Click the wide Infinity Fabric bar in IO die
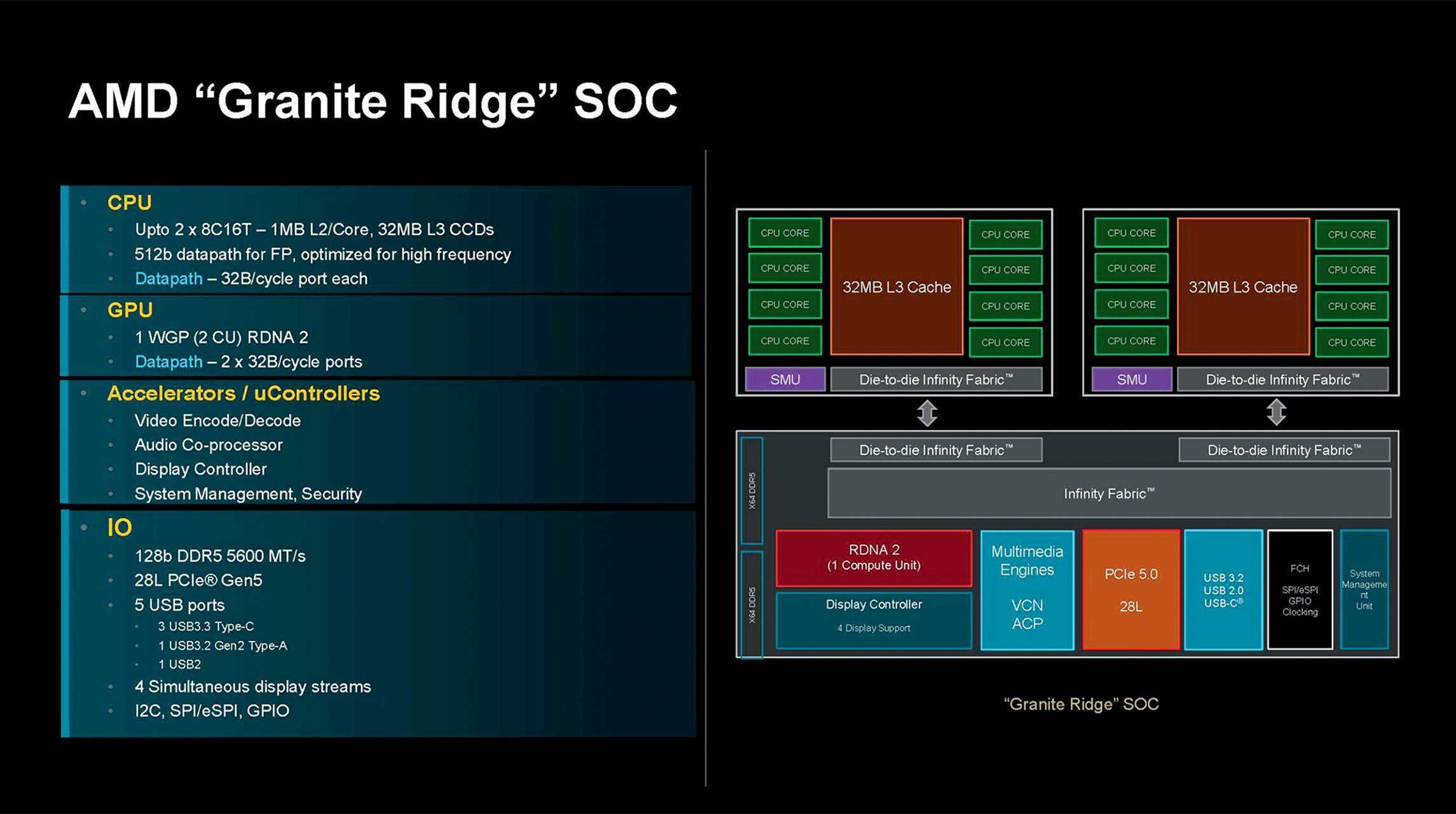The width and height of the screenshot is (1456, 814). (1109, 493)
